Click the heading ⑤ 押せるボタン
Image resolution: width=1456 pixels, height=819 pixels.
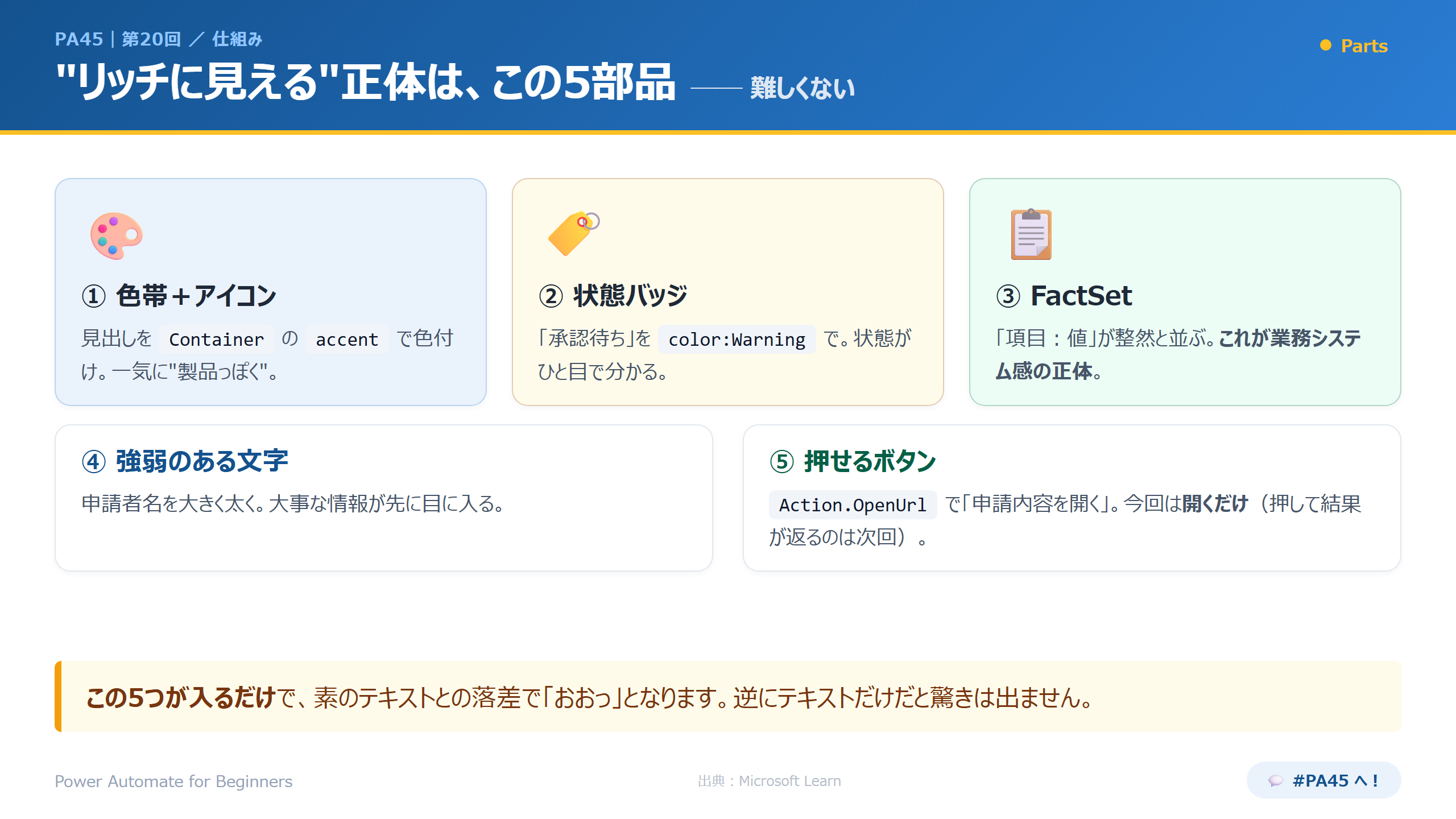[x=853, y=461]
